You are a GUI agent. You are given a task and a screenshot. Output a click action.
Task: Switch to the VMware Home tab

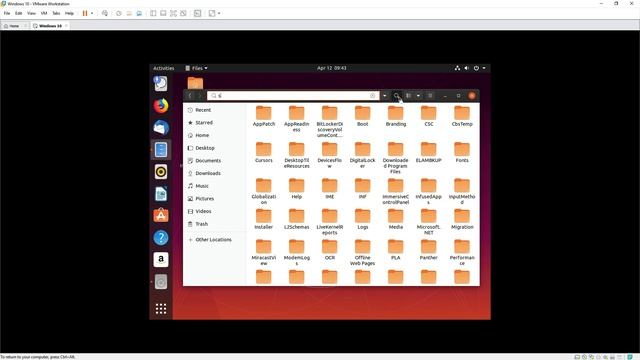tap(14, 26)
